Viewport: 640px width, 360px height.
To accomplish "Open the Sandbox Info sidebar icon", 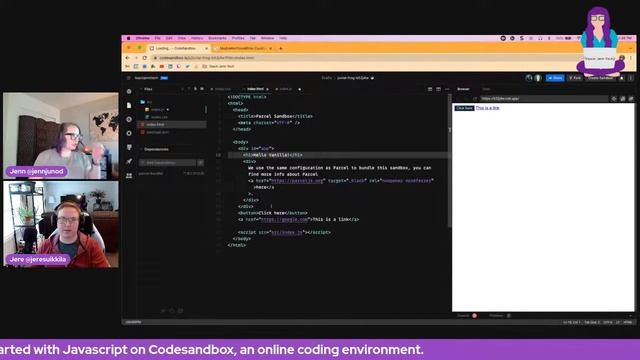I will point(129,91).
